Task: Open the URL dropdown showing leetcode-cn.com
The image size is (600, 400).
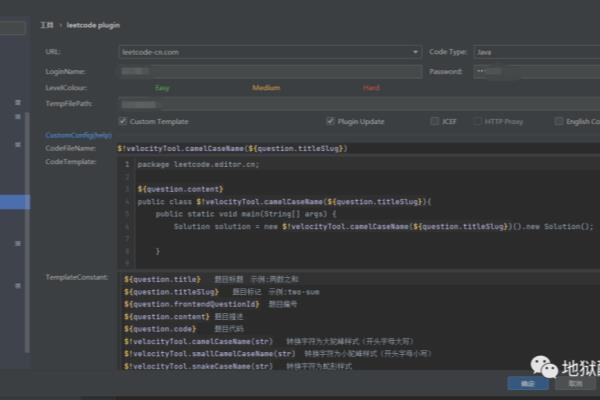Action: click(270, 52)
